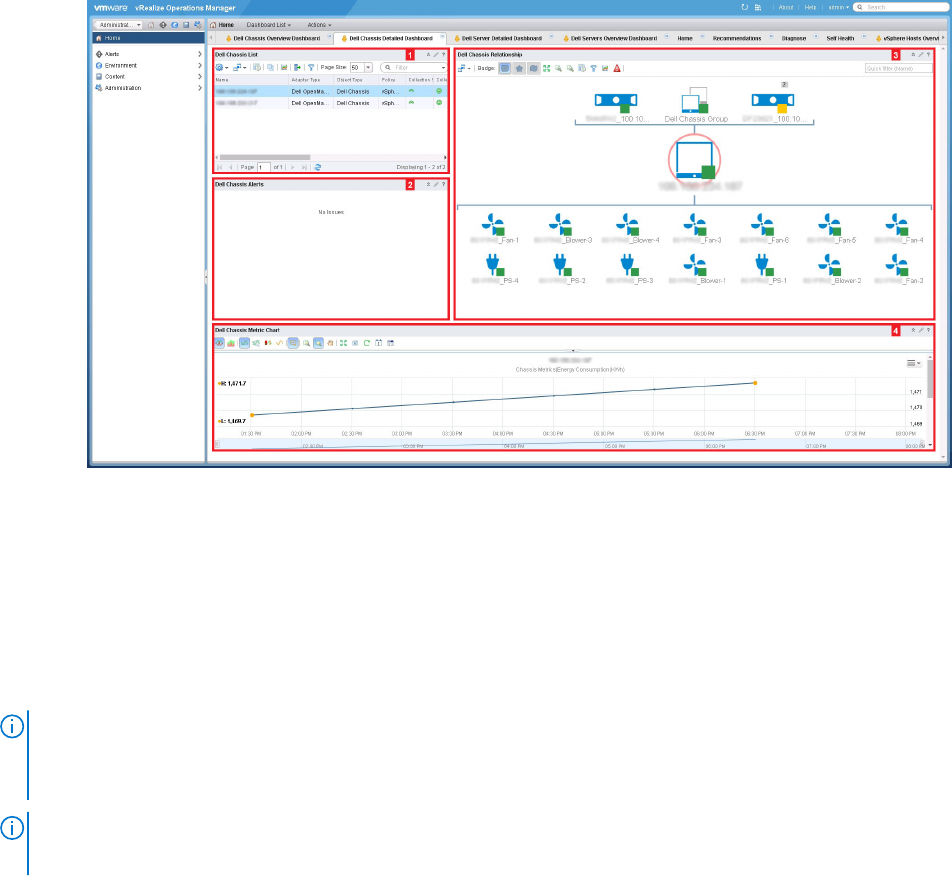Open the Recommendations tab

(736, 38)
